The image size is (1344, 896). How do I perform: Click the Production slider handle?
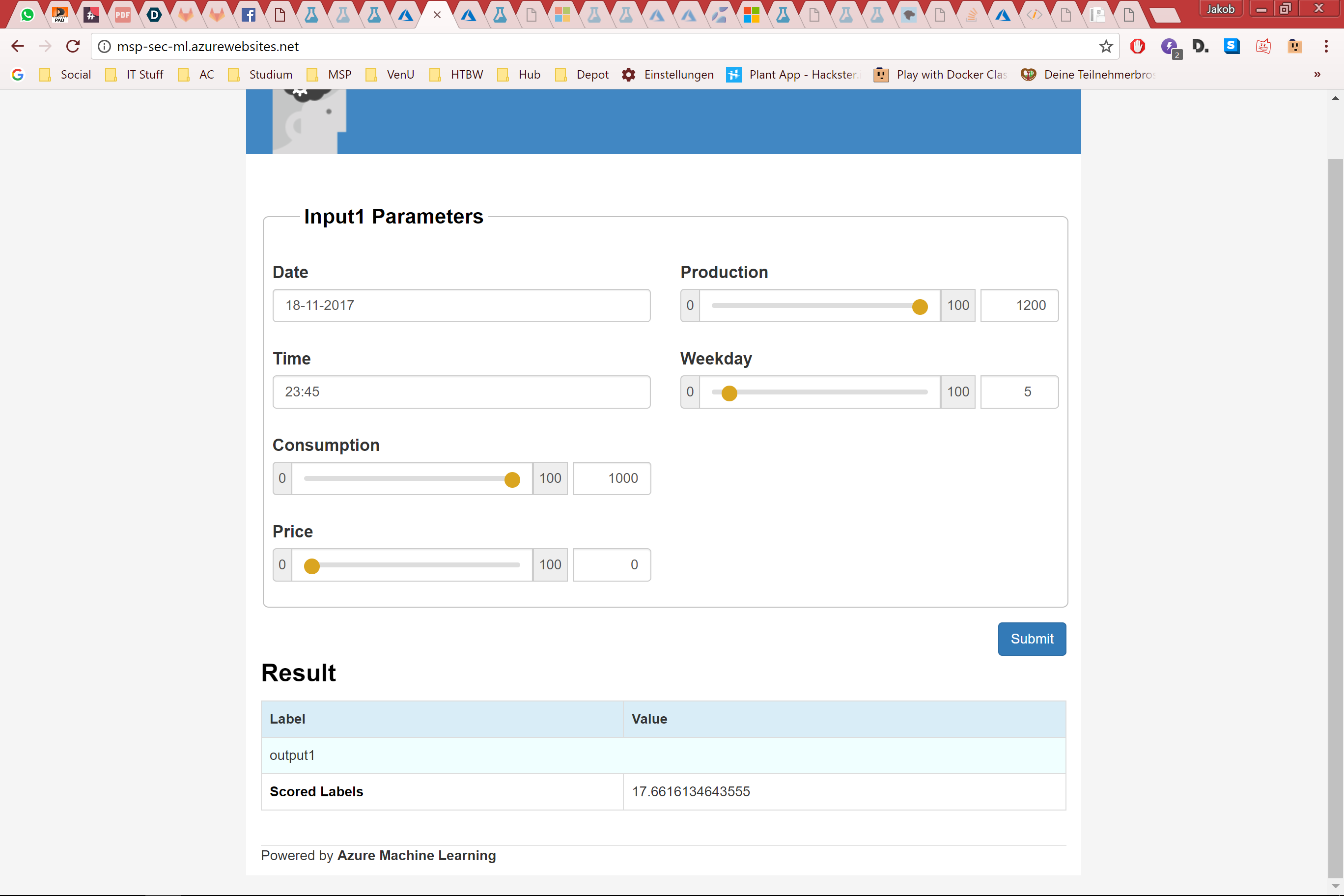tap(920, 307)
